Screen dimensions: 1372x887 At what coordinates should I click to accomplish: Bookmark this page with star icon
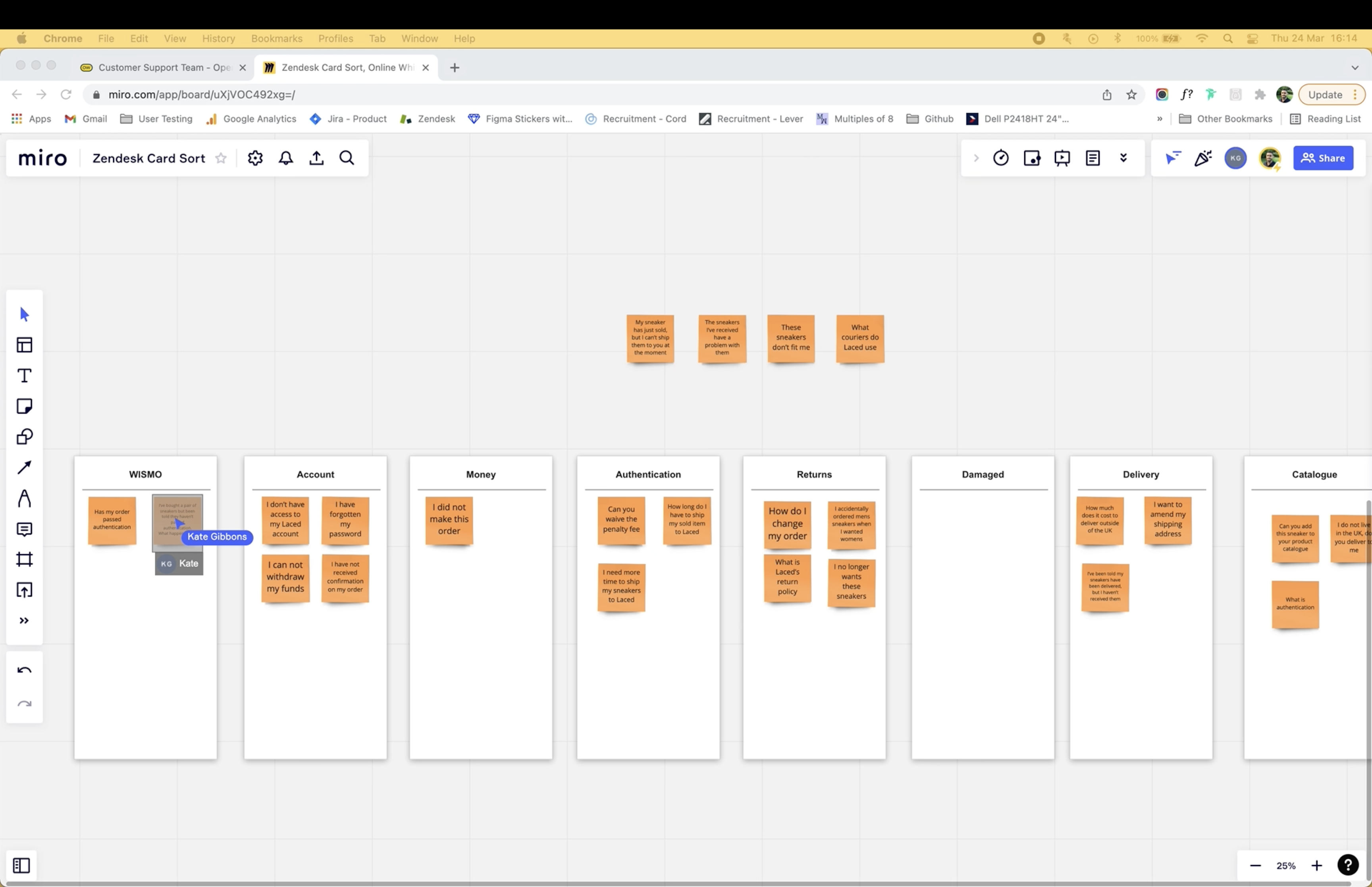tap(1131, 94)
